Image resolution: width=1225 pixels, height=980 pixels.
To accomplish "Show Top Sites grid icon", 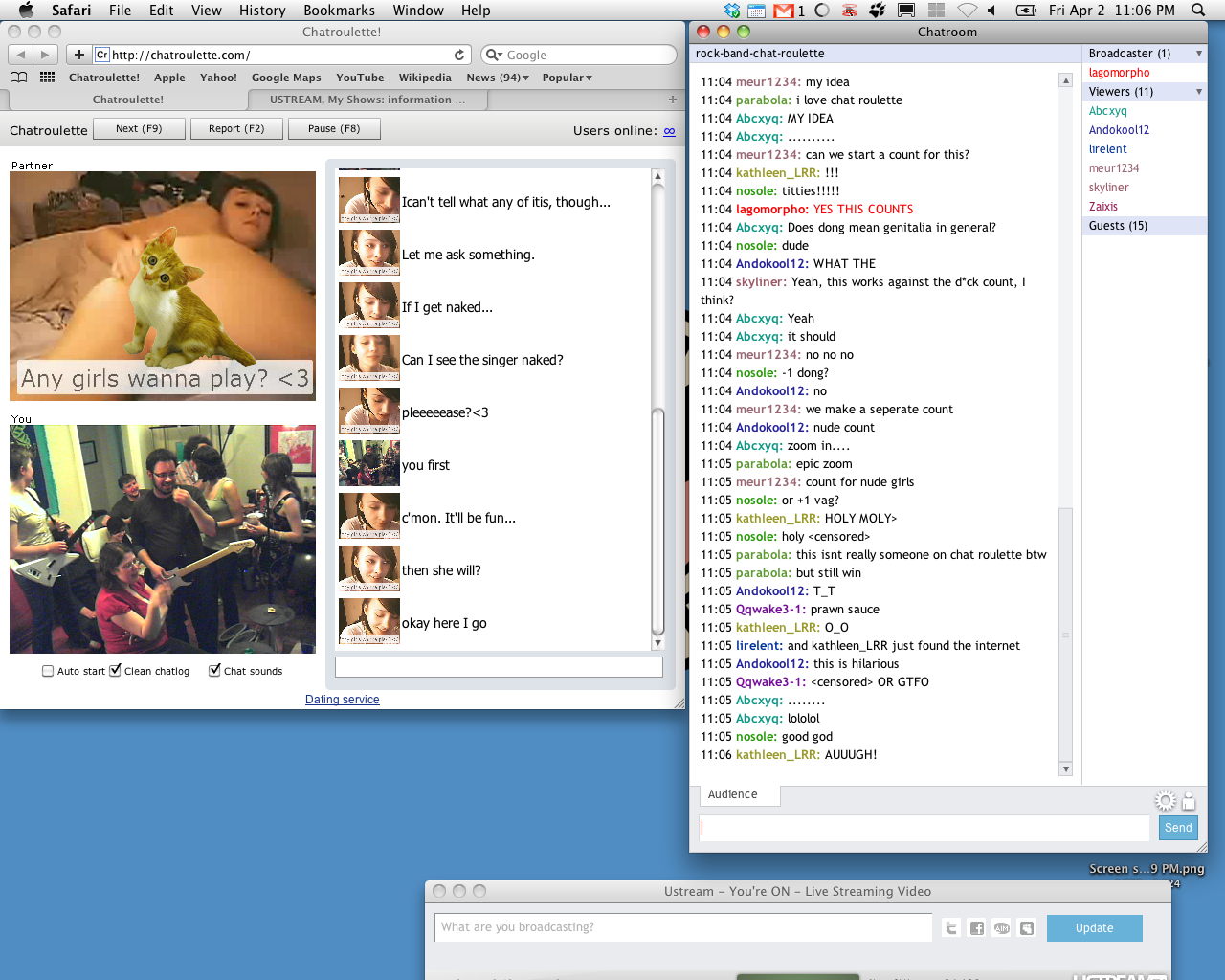I will (x=47, y=78).
